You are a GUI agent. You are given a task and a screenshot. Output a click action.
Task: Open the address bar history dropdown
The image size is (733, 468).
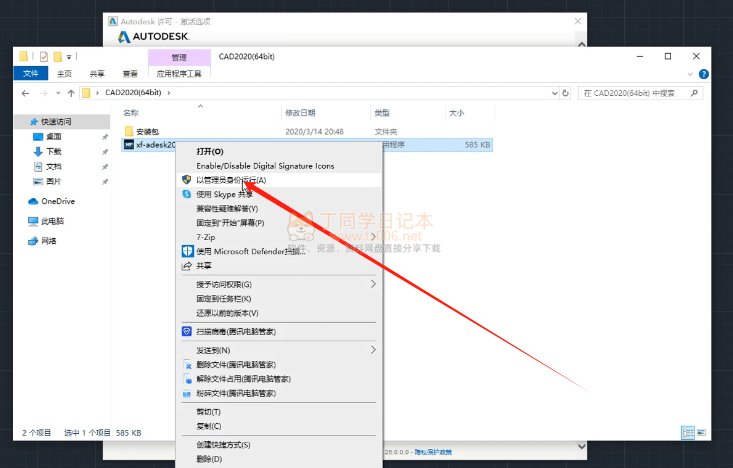pyautogui.click(x=554, y=93)
